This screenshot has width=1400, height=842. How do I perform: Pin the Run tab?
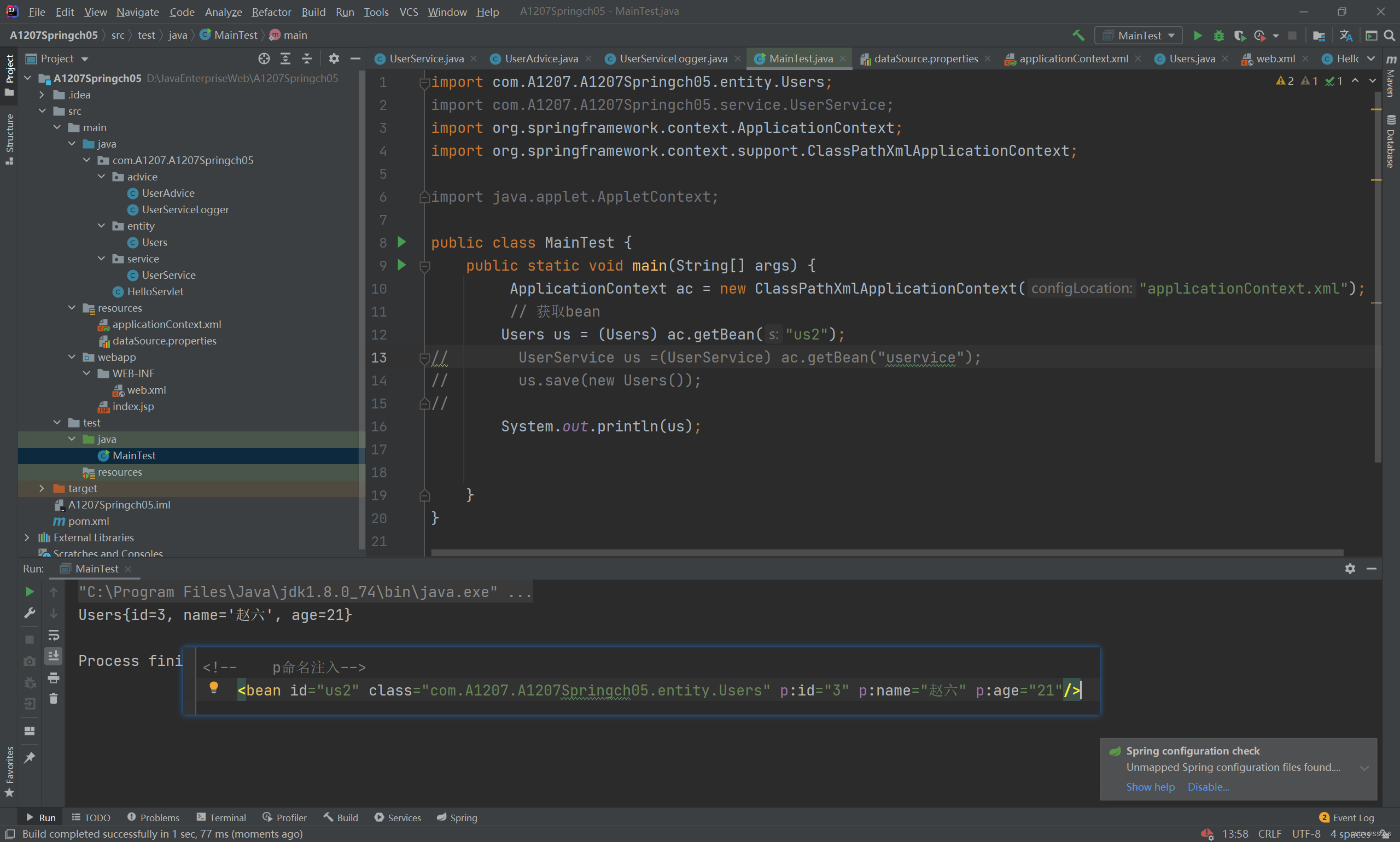pos(30,757)
